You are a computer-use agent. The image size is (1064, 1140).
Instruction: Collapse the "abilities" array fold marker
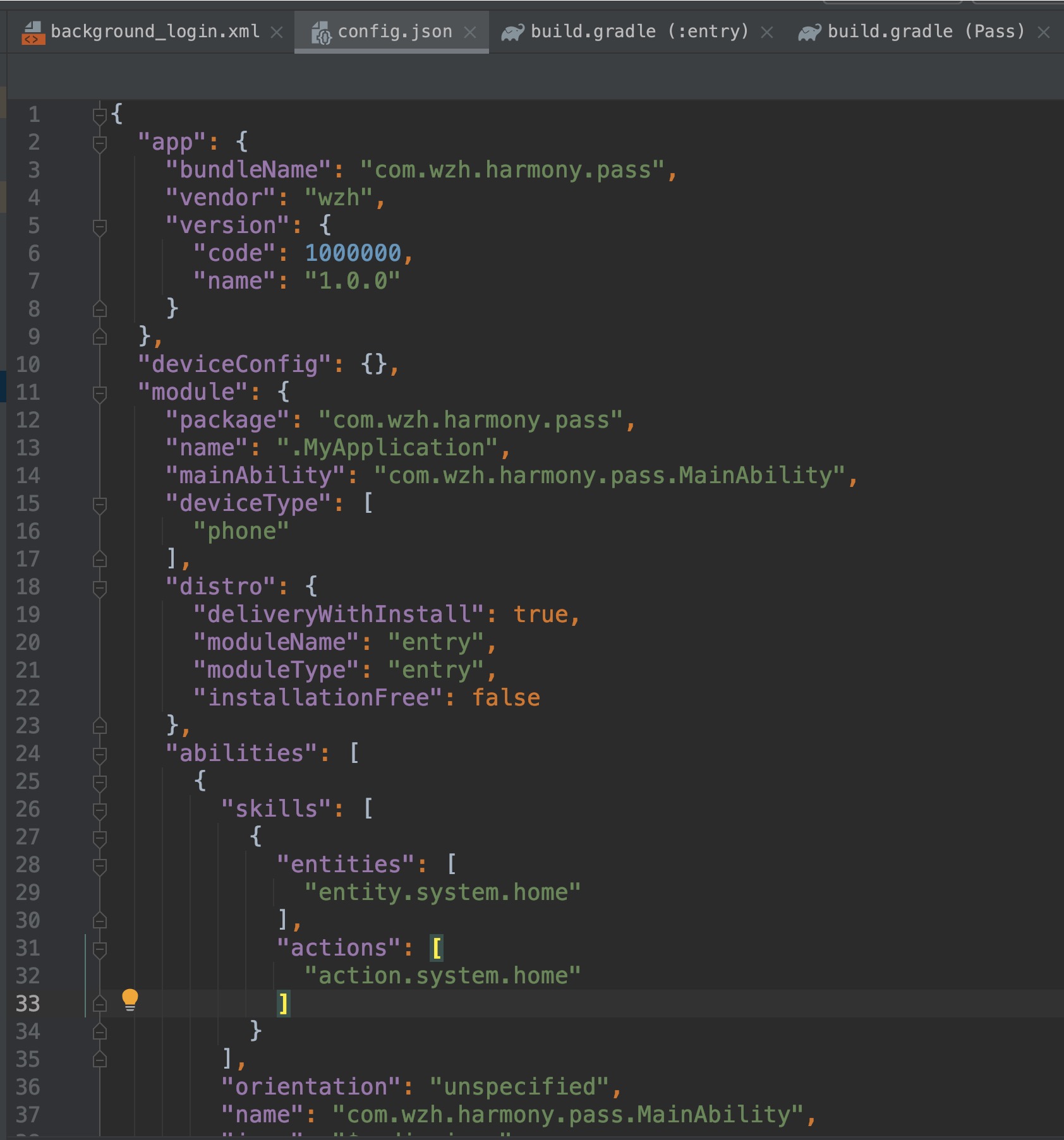point(99,755)
